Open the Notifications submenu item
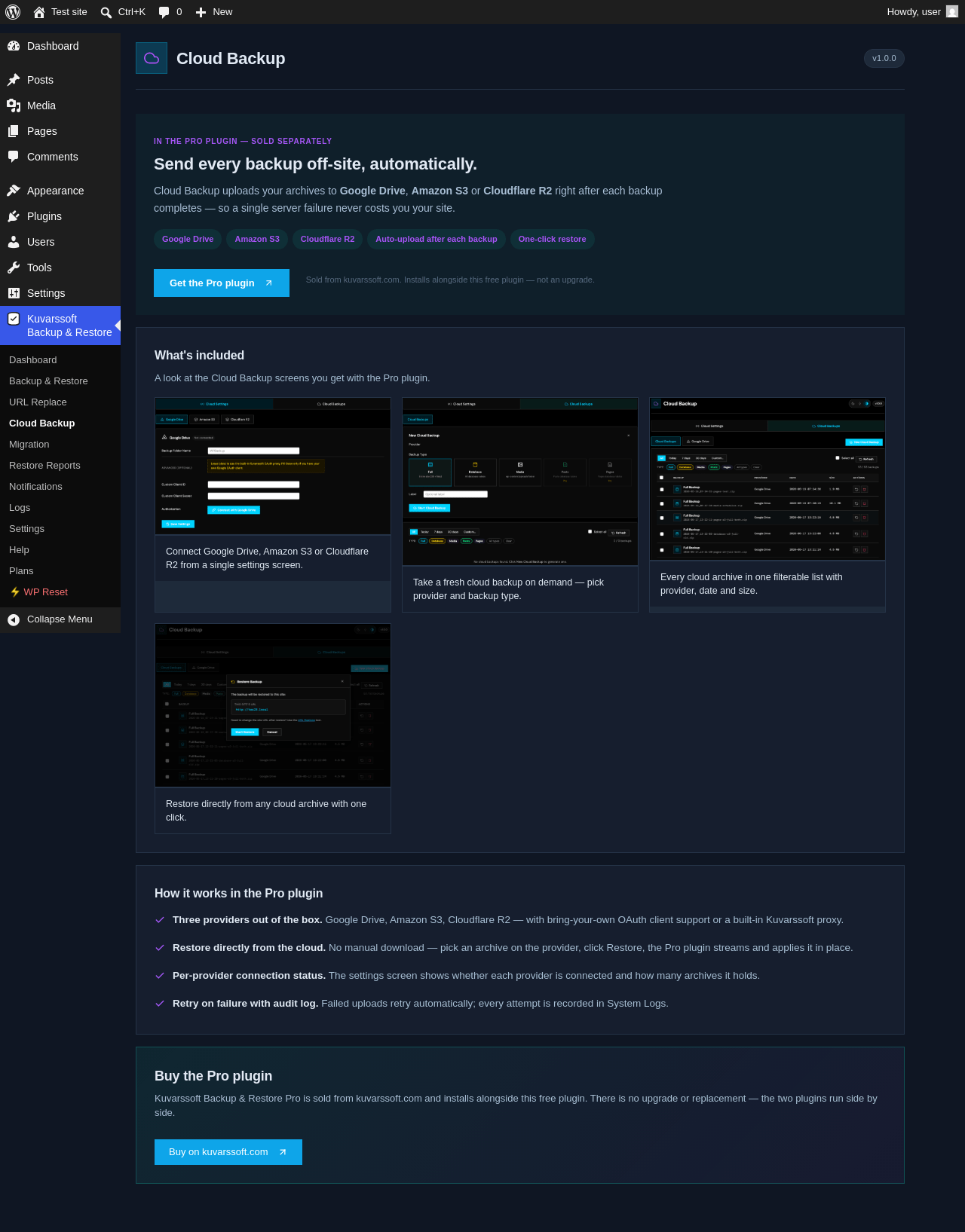Viewport: 965px width, 1232px height. (35, 487)
